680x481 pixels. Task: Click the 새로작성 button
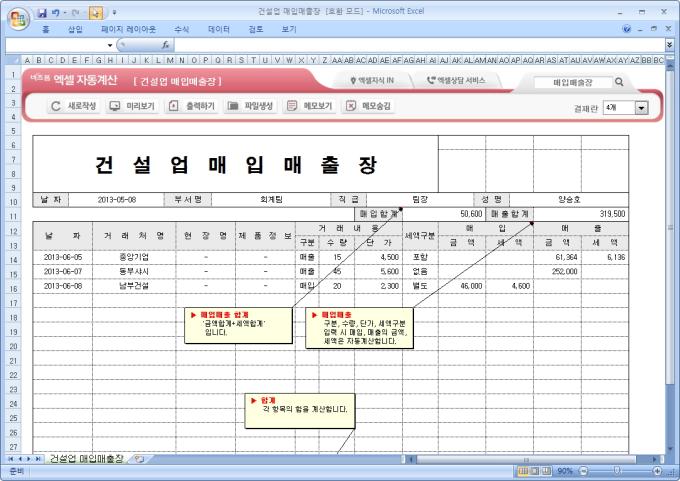point(73,106)
